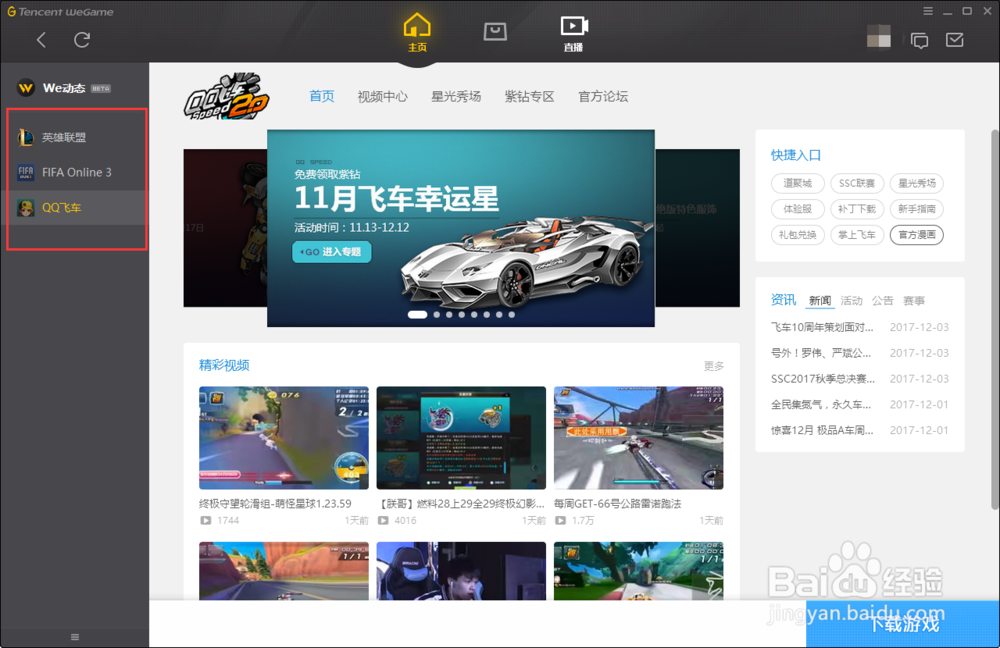Open the 体验服 quick link

[x=797, y=209]
